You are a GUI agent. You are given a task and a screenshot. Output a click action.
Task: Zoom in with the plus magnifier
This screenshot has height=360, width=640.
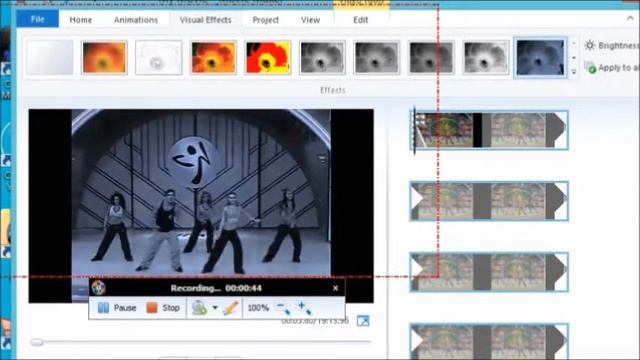pos(304,308)
